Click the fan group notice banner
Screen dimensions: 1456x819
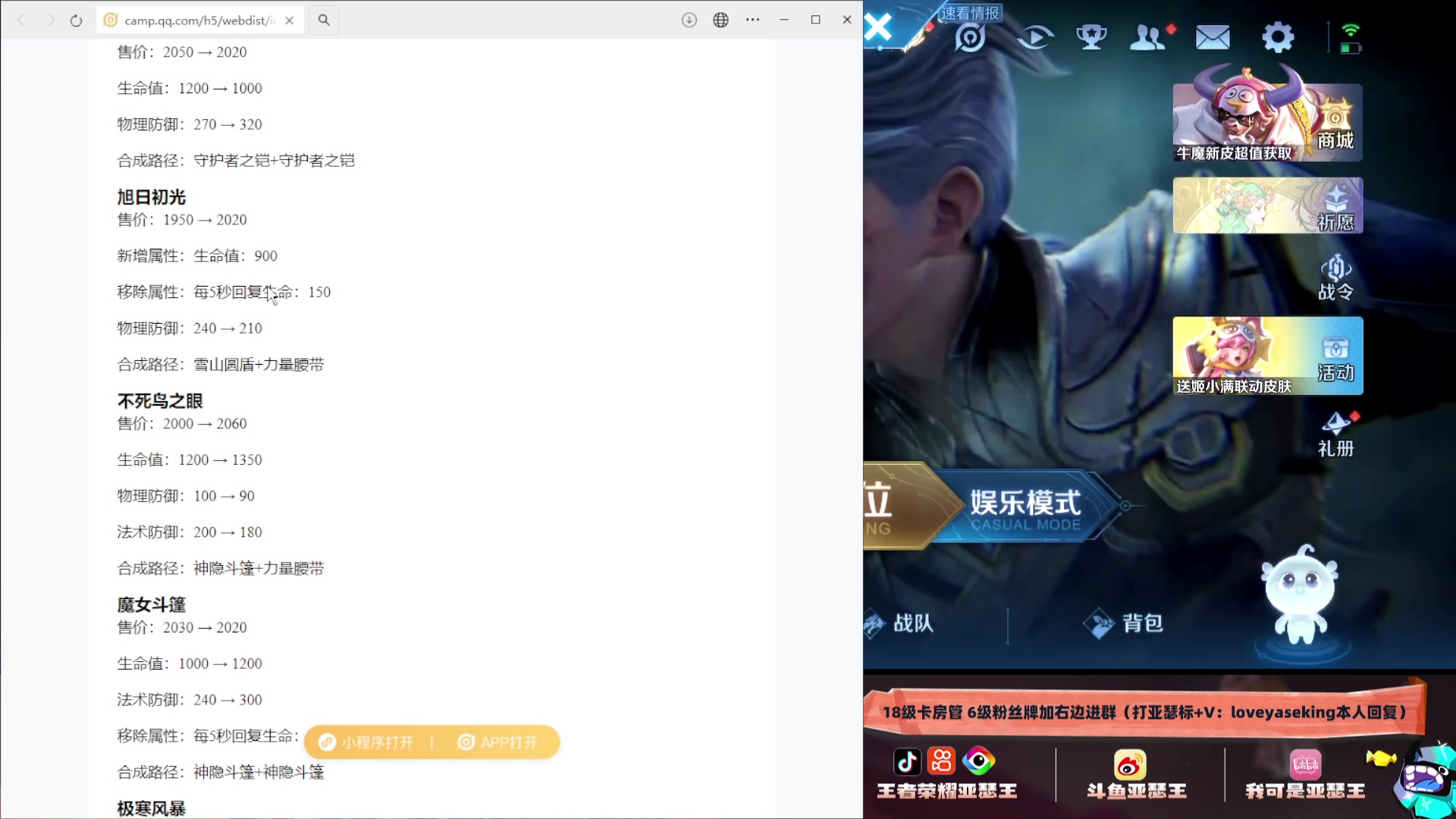click(1145, 711)
